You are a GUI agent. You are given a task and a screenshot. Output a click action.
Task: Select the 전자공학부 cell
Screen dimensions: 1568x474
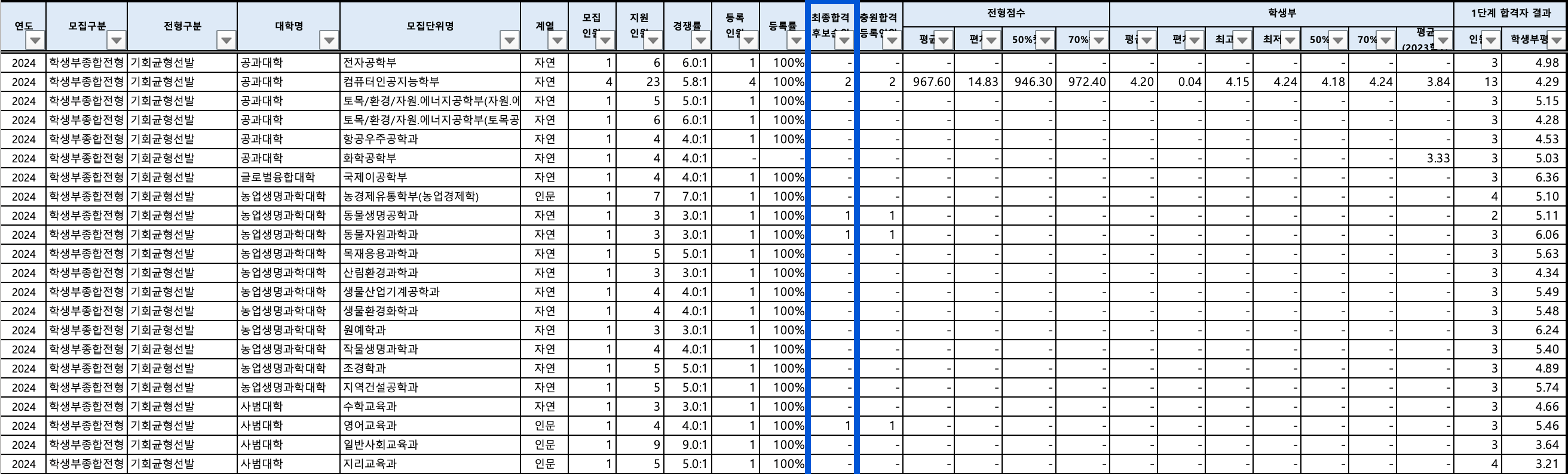(x=430, y=63)
